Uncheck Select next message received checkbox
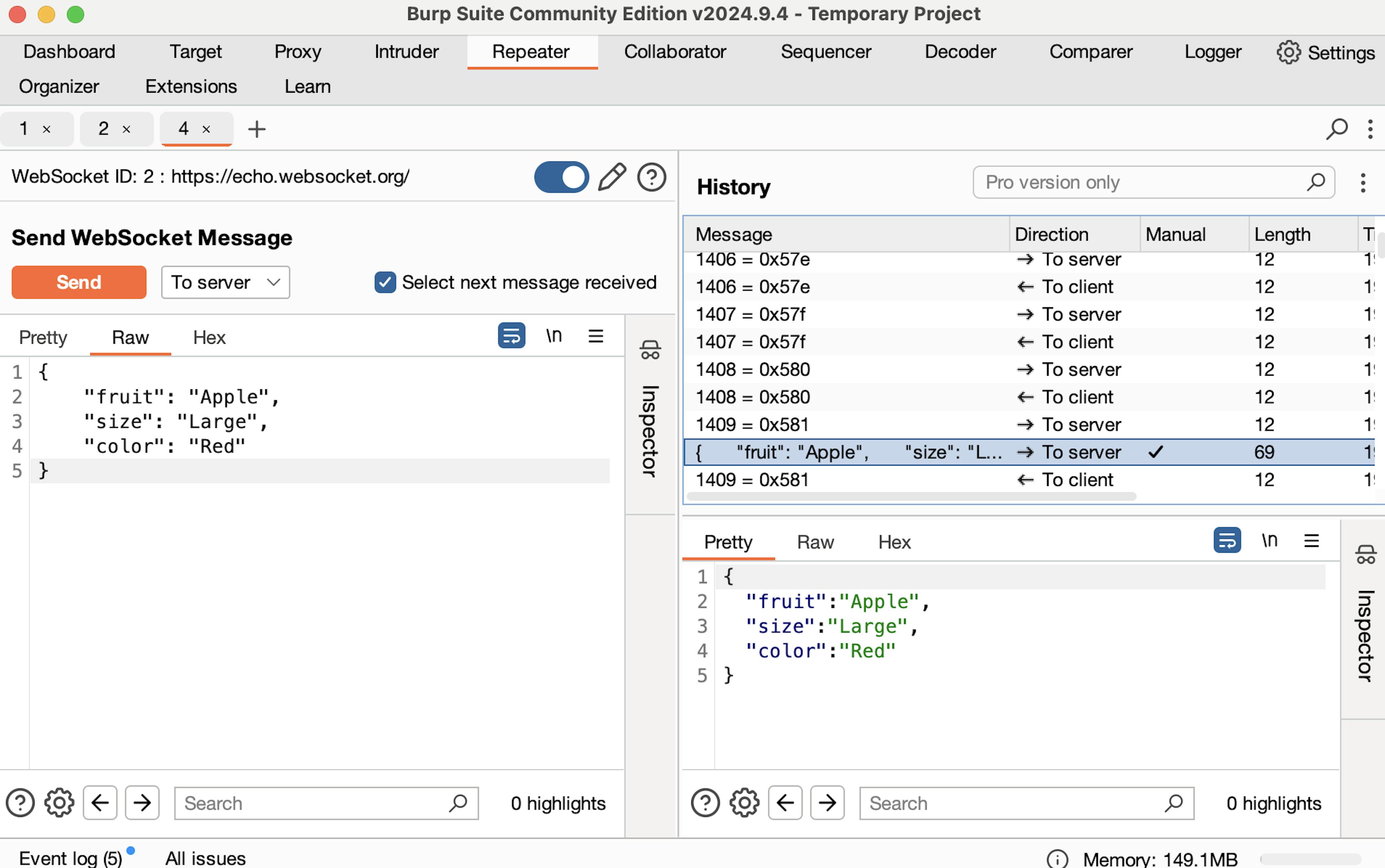 click(x=385, y=282)
